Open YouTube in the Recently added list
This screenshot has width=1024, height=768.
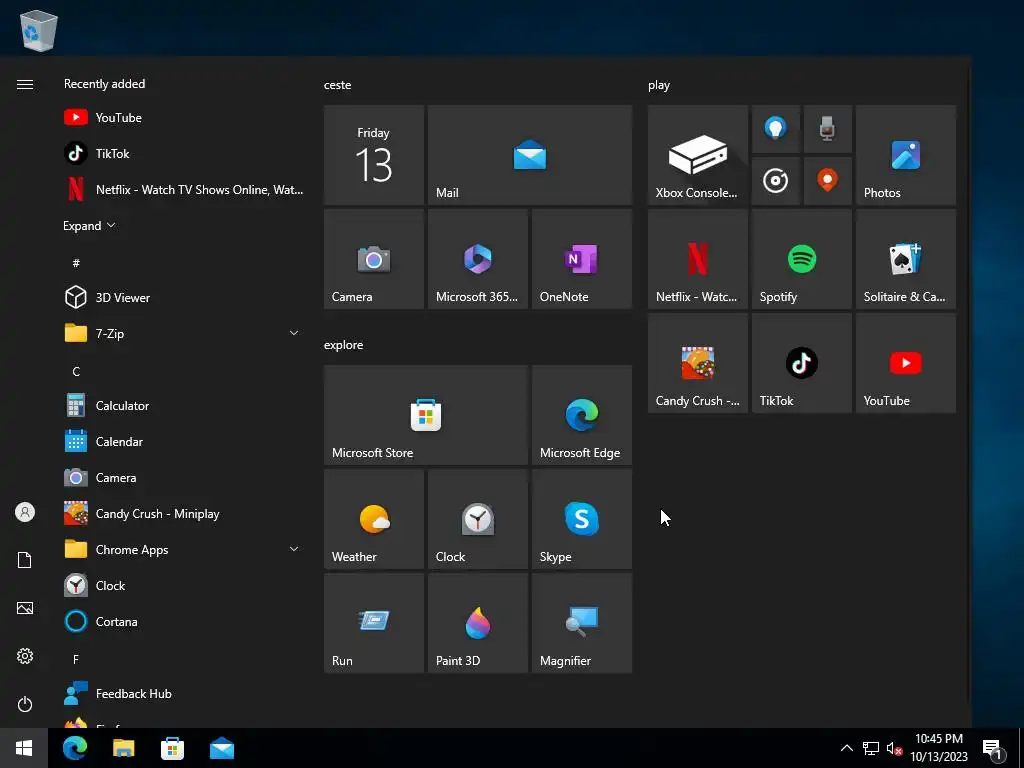point(183,118)
